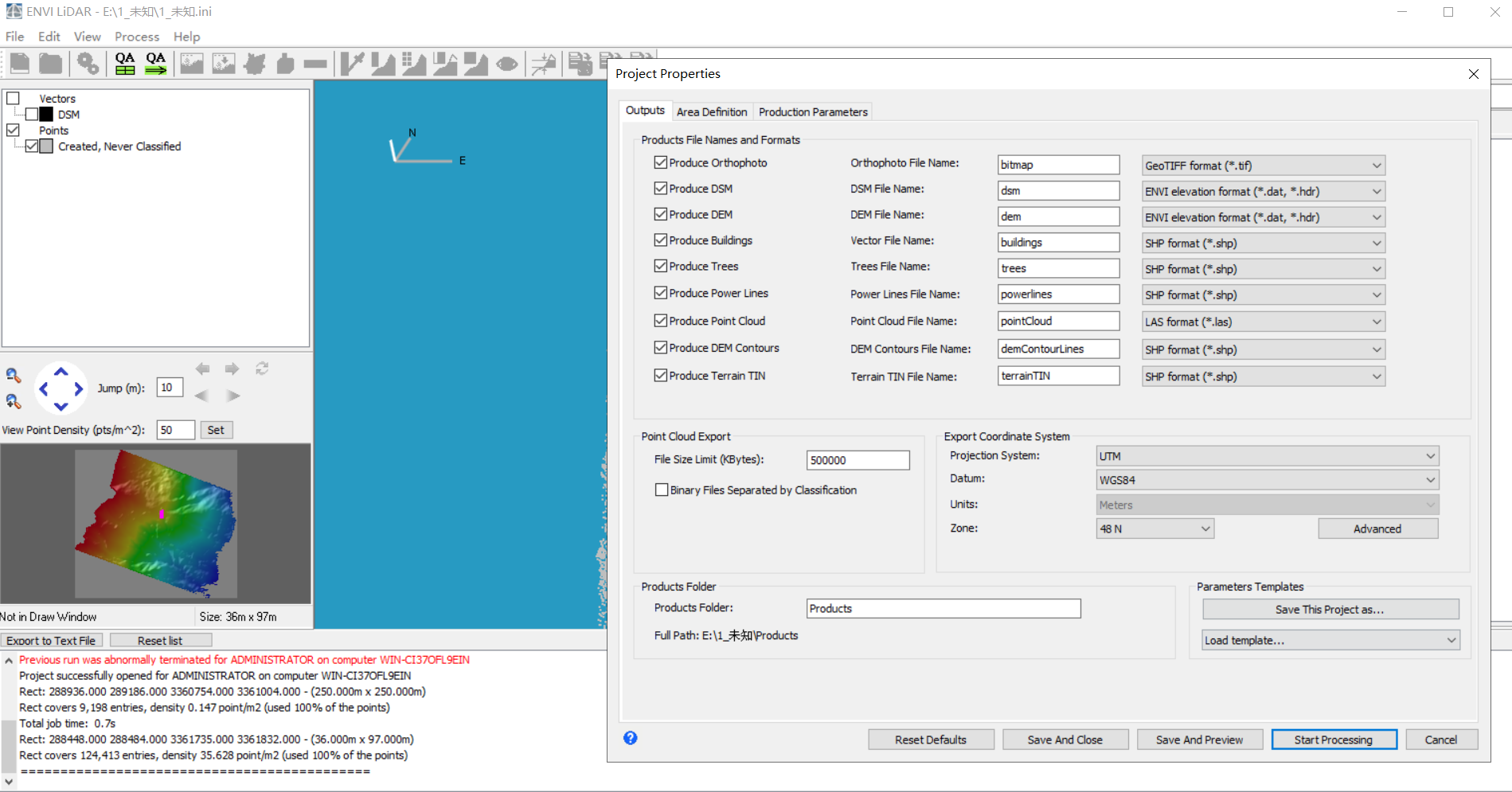Open the File menu
Image resolution: width=1512 pixels, height=792 pixels.
15,37
